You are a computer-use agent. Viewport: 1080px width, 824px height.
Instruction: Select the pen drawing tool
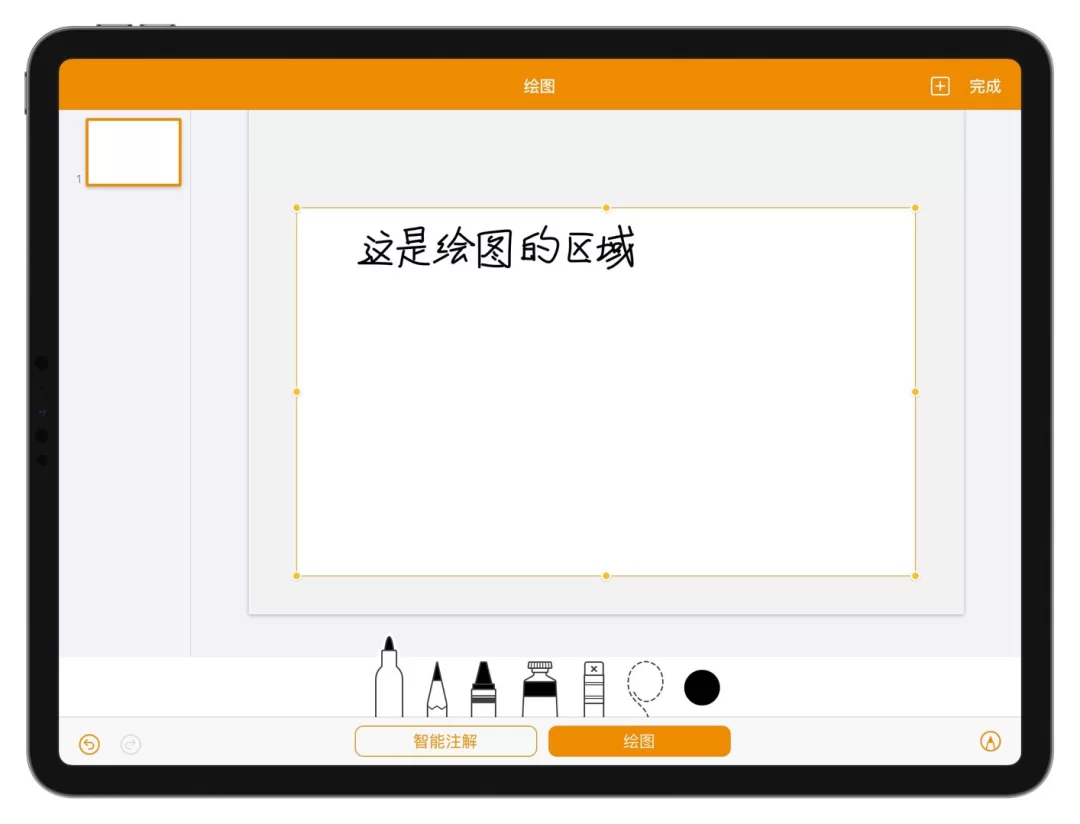point(389,680)
